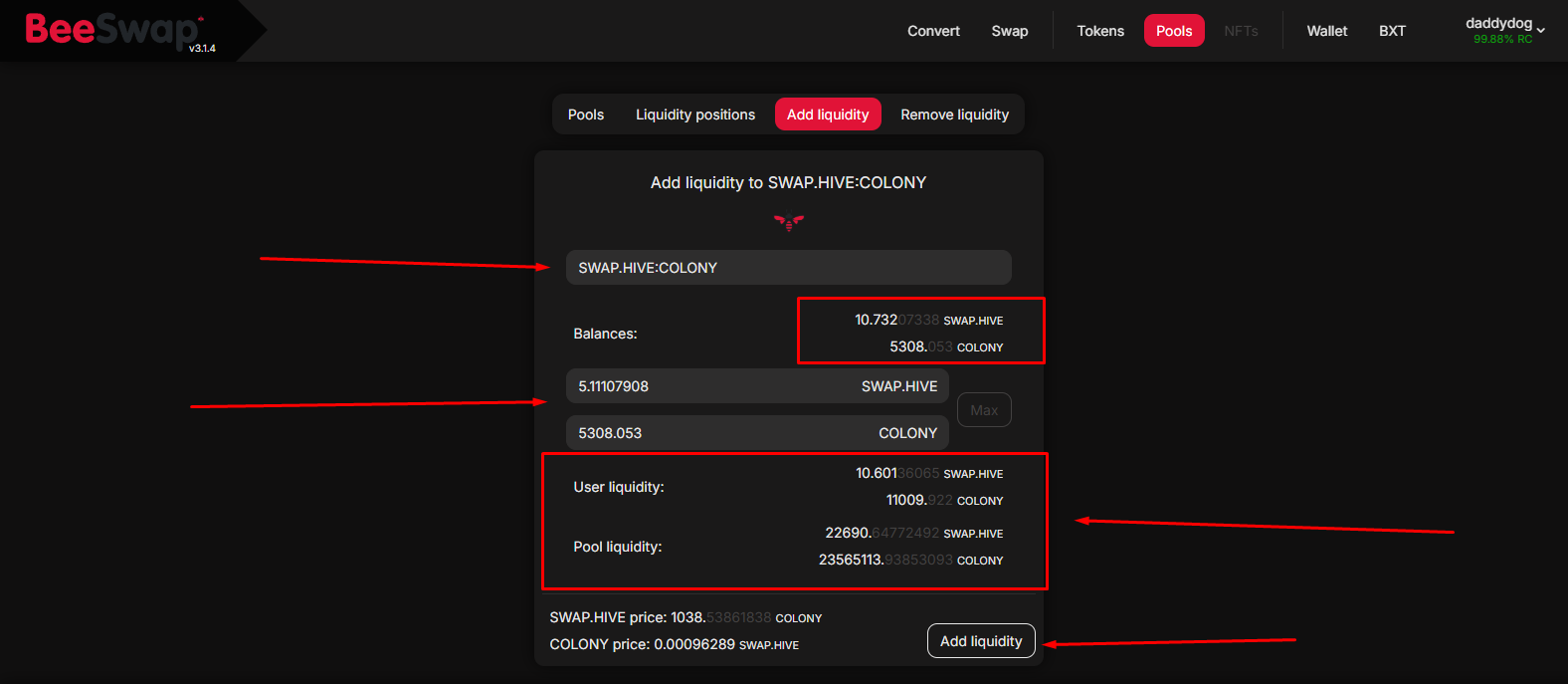Click the Max button
This screenshot has width=1568, height=684.
click(x=984, y=410)
